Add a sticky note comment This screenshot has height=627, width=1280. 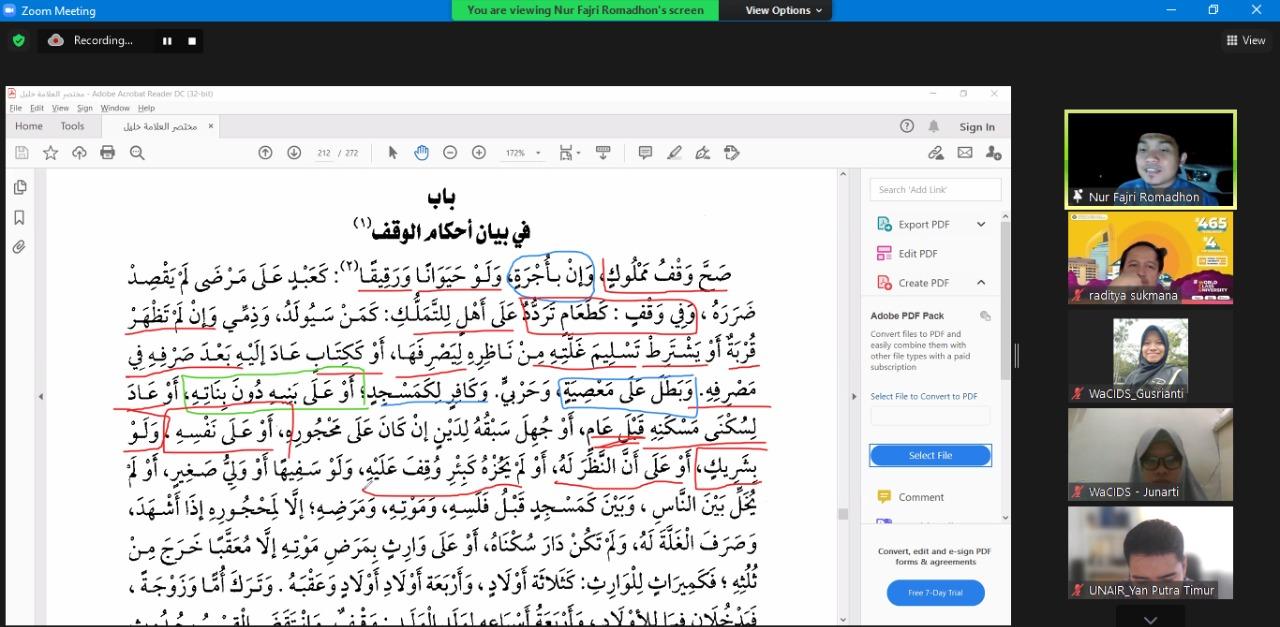point(645,153)
